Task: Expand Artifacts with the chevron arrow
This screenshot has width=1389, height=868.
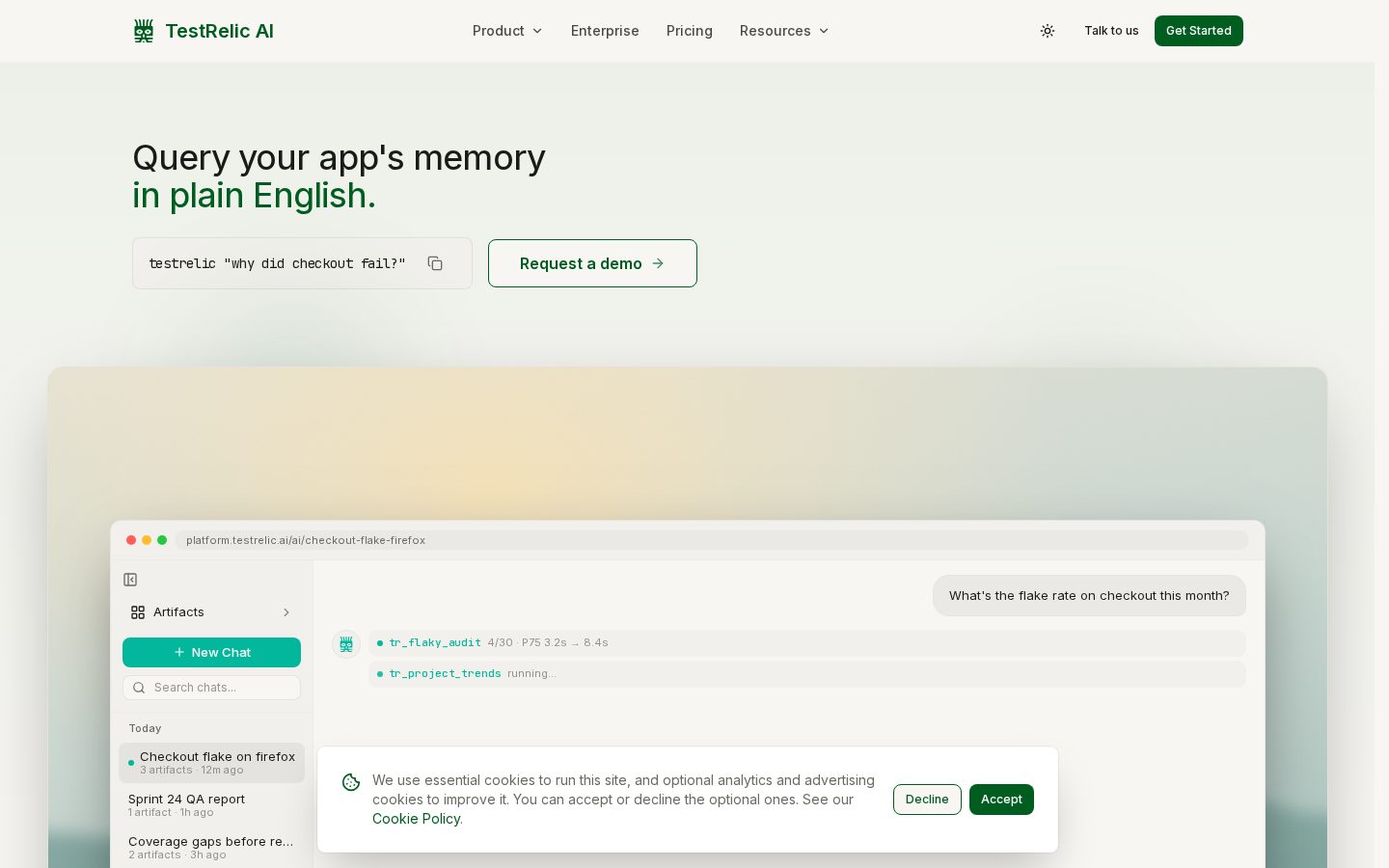Action: [x=286, y=612]
